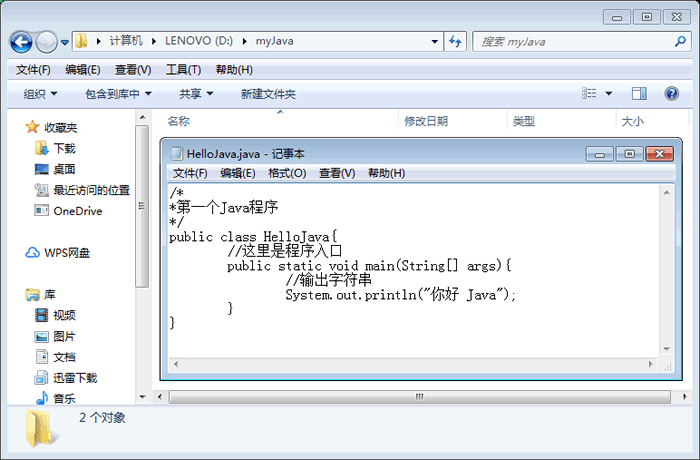
Task: Select WPS网盘 cloud icon in sidebar
Action: point(66,253)
